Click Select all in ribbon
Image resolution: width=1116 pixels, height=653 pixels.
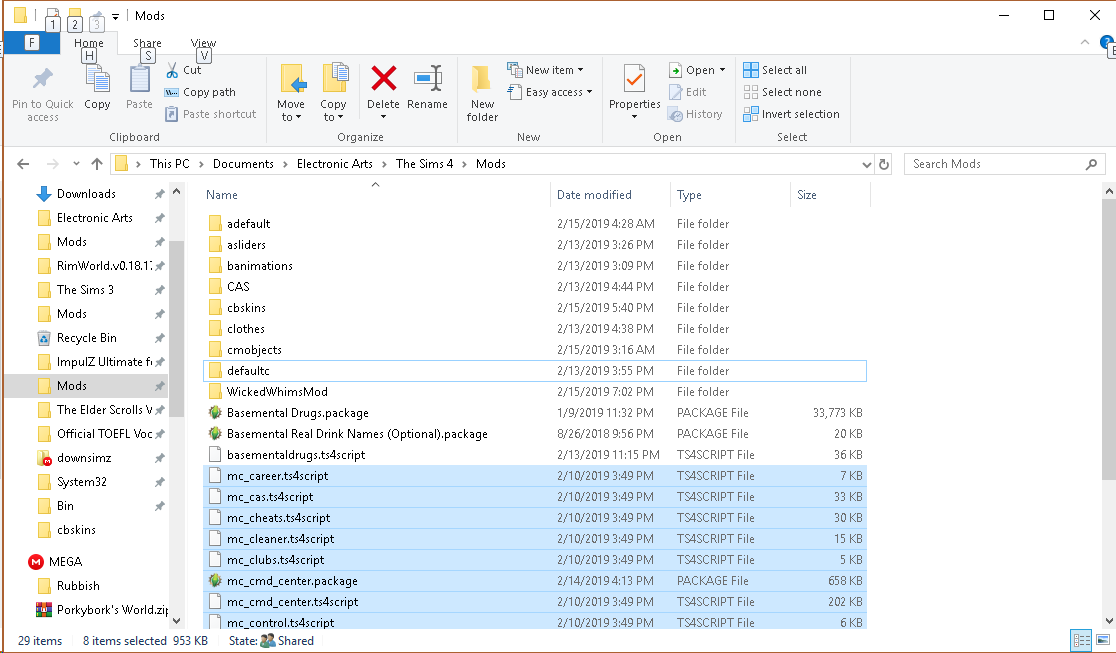(775, 70)
